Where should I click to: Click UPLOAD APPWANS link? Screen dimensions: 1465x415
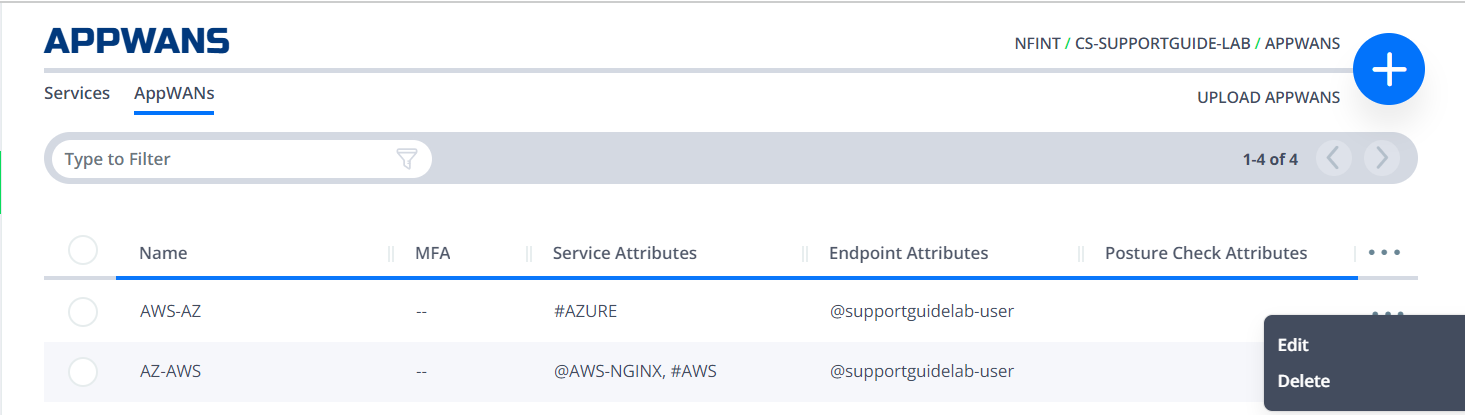coord(1269,98)
